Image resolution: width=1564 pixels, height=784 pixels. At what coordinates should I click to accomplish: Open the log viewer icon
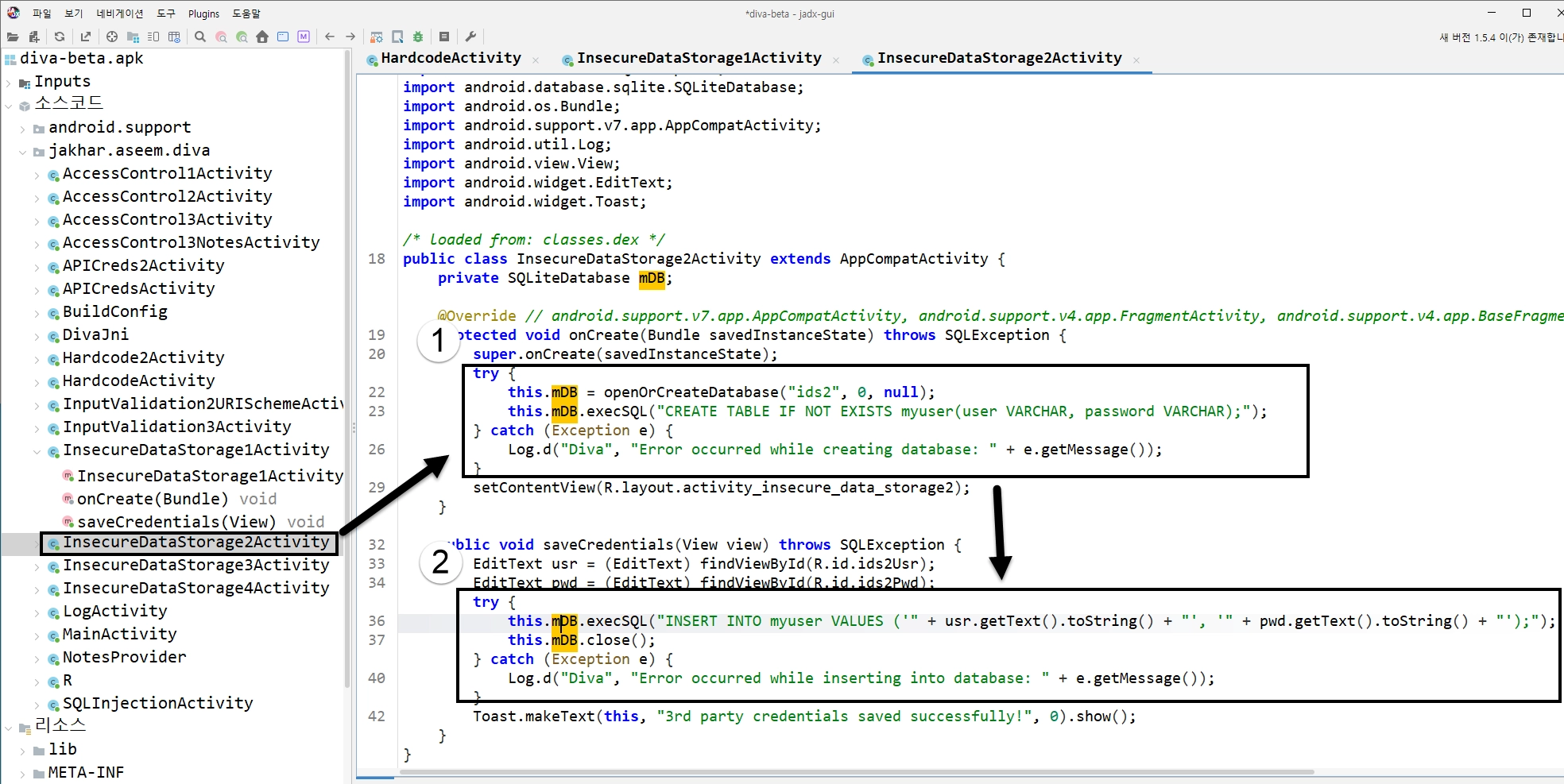[x=444, y=37]
